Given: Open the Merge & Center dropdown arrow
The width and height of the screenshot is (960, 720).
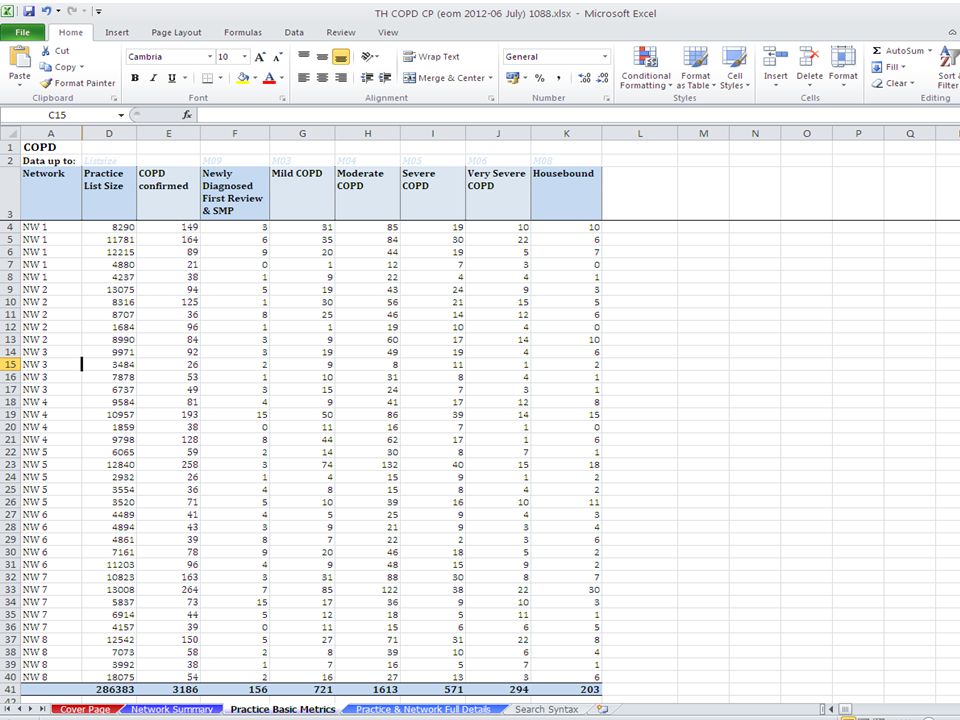Looking at the screenshot, I should tap(490, 78).
